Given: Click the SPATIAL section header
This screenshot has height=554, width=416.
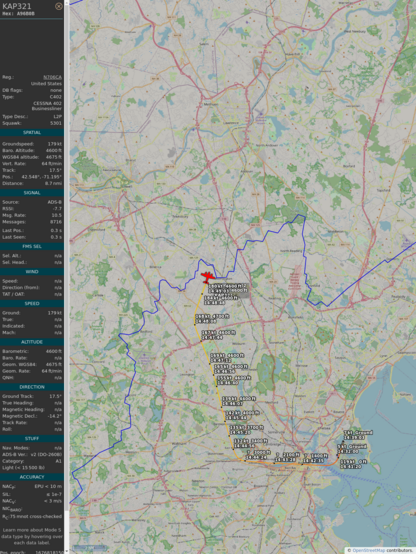Looking at the screenshot, I should coord(32,132).
